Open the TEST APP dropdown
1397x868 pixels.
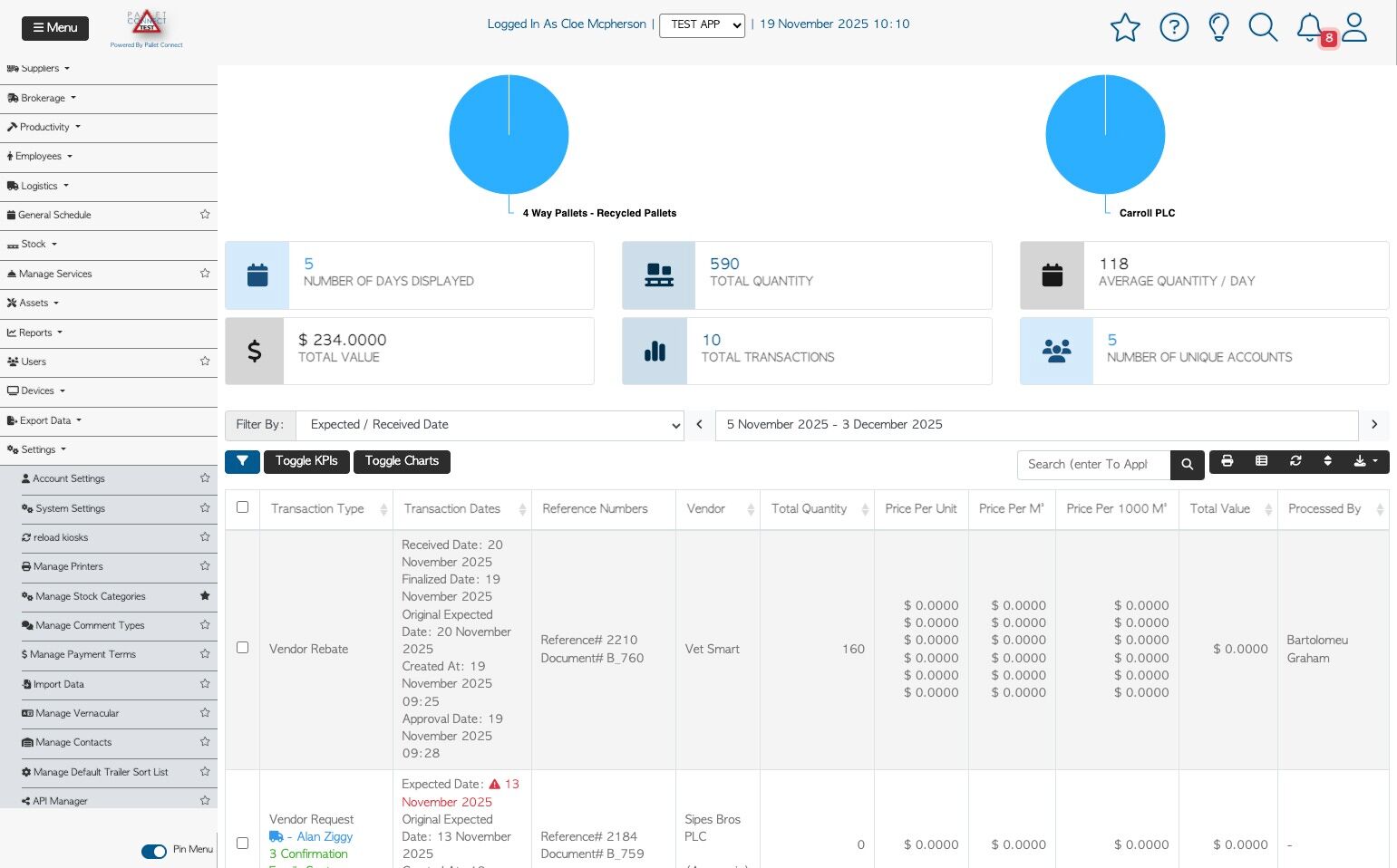[x=702, y=24]
